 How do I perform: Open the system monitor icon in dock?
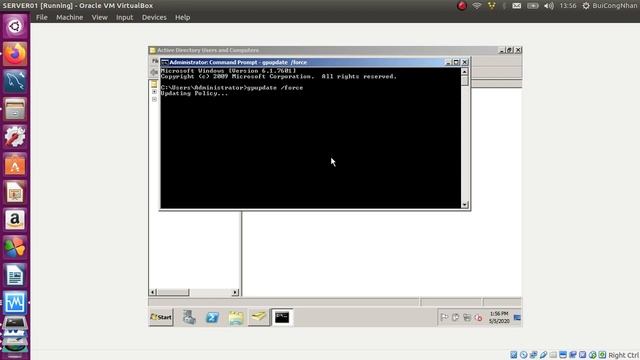coord(15,302)
